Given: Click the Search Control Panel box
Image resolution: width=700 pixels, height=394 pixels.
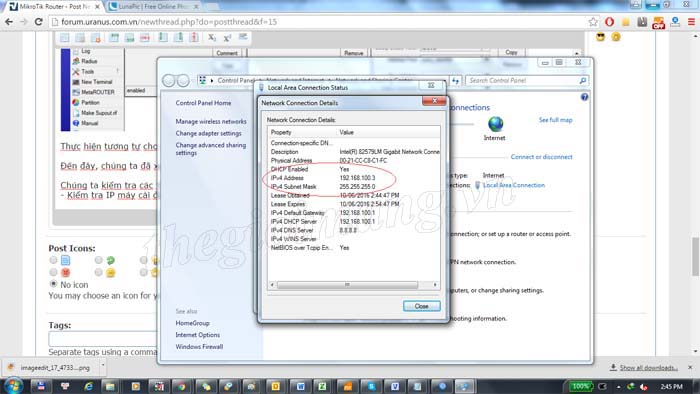Looking at the screenshot, I should pos(526,81).
